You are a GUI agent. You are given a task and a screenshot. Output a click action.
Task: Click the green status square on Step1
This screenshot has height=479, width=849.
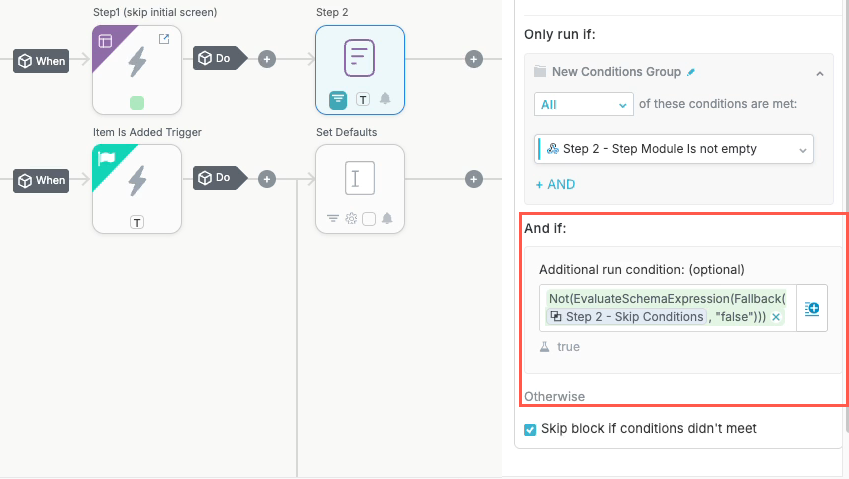(x=137, y=102)
